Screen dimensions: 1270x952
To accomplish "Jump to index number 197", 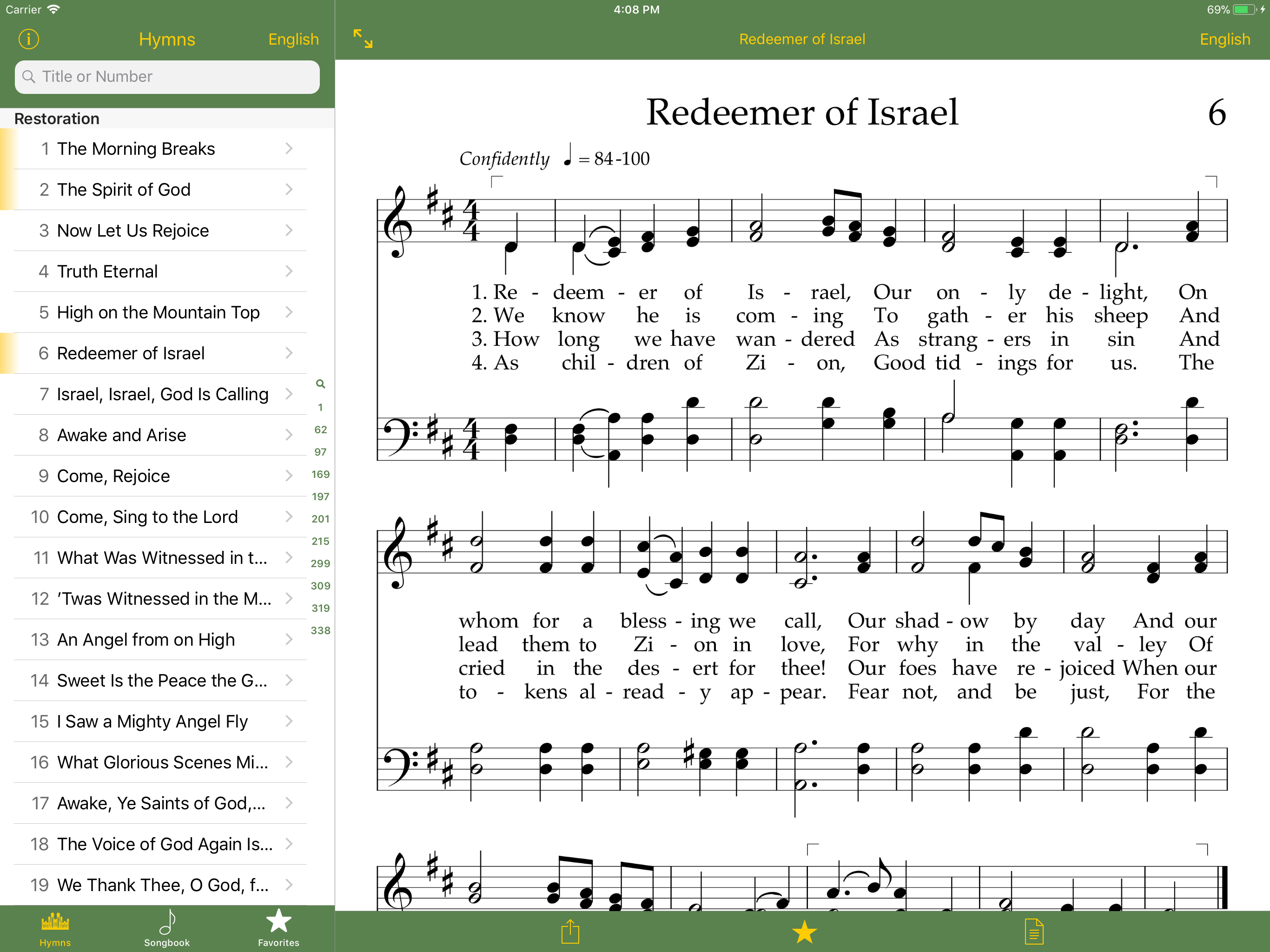I will click(320, 496).
